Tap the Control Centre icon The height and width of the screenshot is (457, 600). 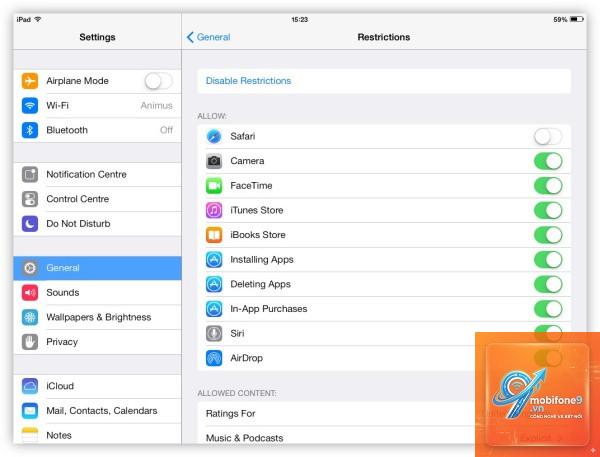[x=30, y=199]
